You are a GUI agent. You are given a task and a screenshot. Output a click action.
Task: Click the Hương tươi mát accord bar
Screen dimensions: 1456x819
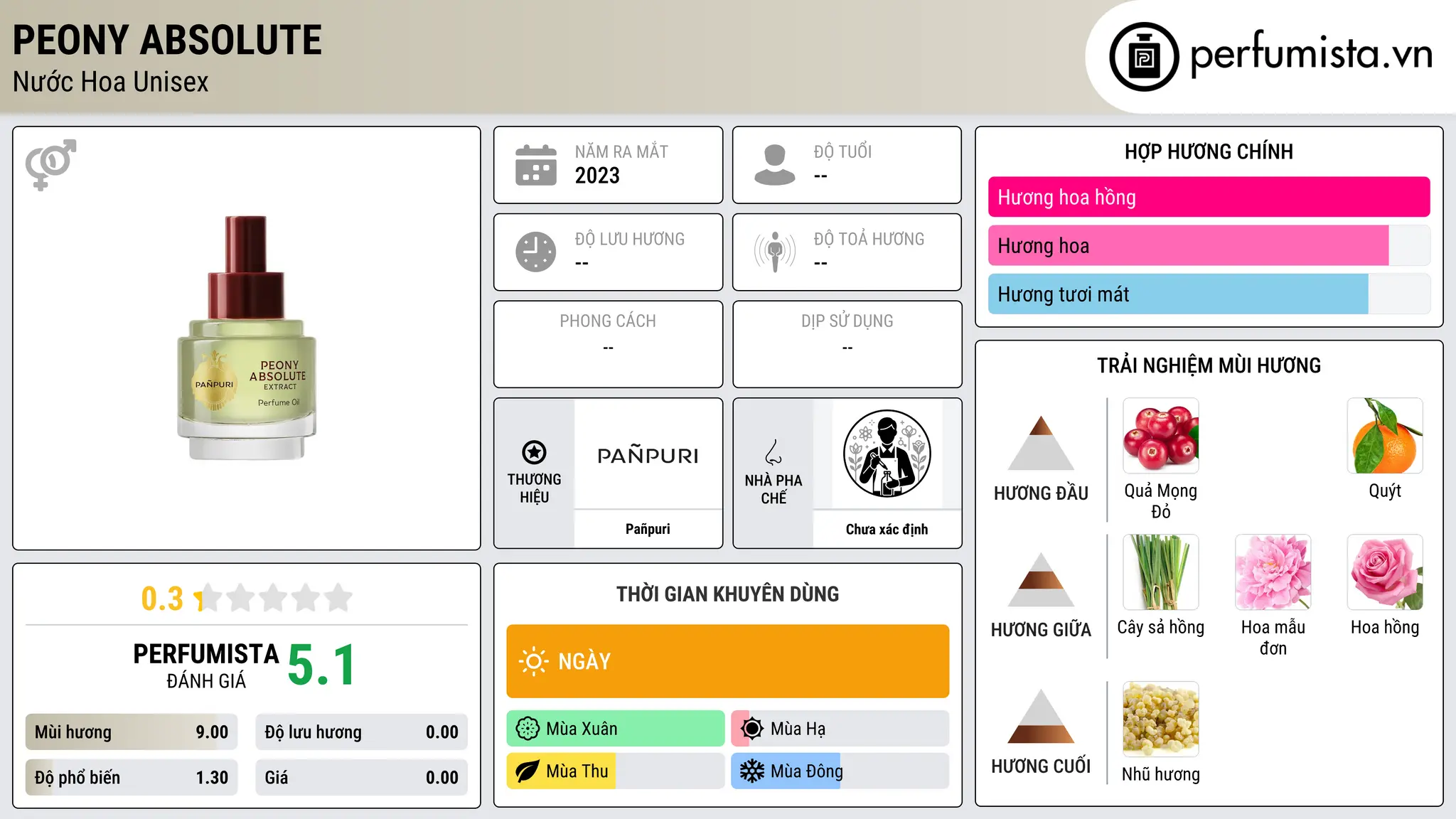pyautogui.click(x=1209, y=294)
